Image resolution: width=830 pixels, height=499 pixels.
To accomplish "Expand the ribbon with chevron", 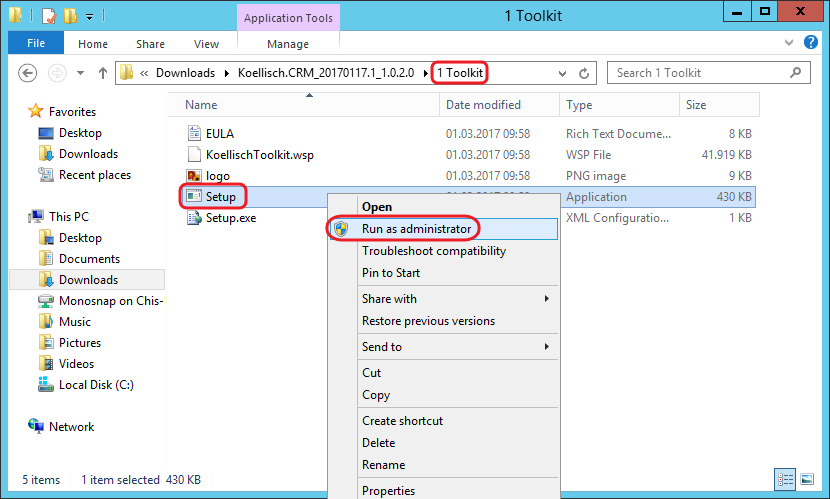I will coord(789,42).
